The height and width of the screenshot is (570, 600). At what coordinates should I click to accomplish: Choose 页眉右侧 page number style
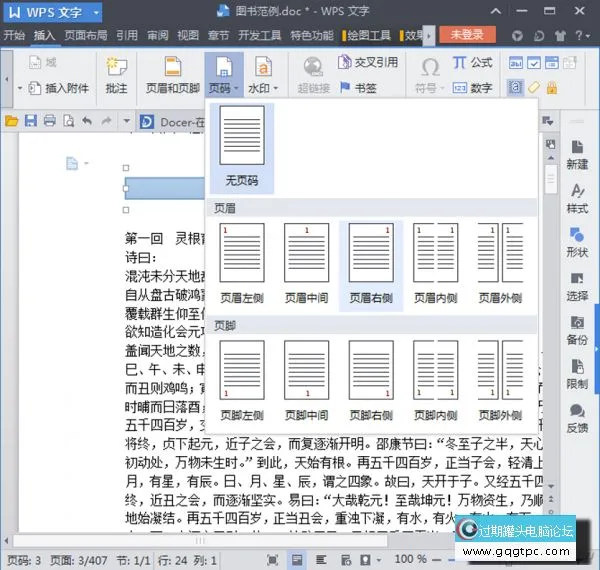(371, 265)
